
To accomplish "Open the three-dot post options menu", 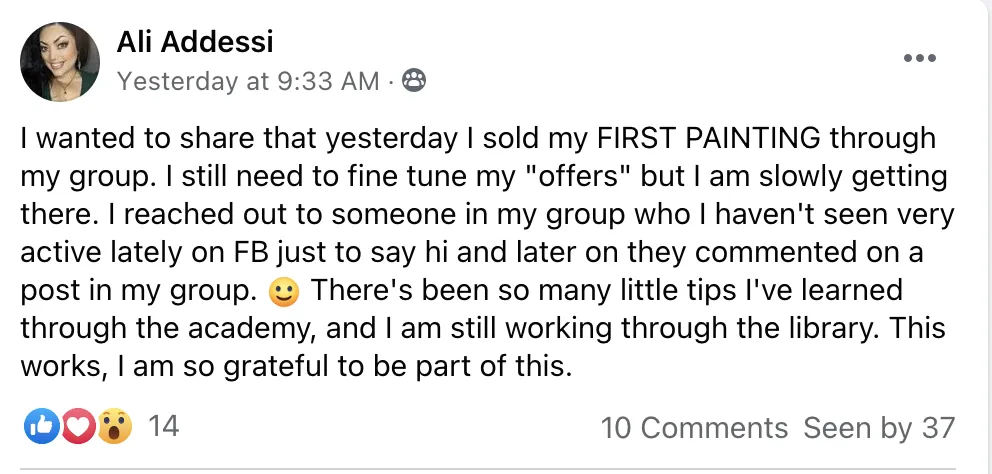I will tap(919, 59).
